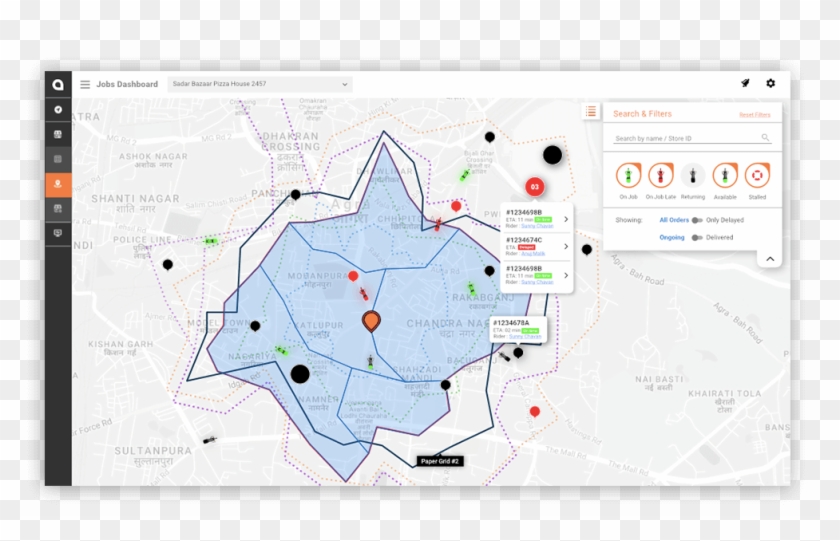The width and height of the screenshot is (840, 541).
Task: Open the navigation arrow sidebar icon
Action: tap(58, 109)
